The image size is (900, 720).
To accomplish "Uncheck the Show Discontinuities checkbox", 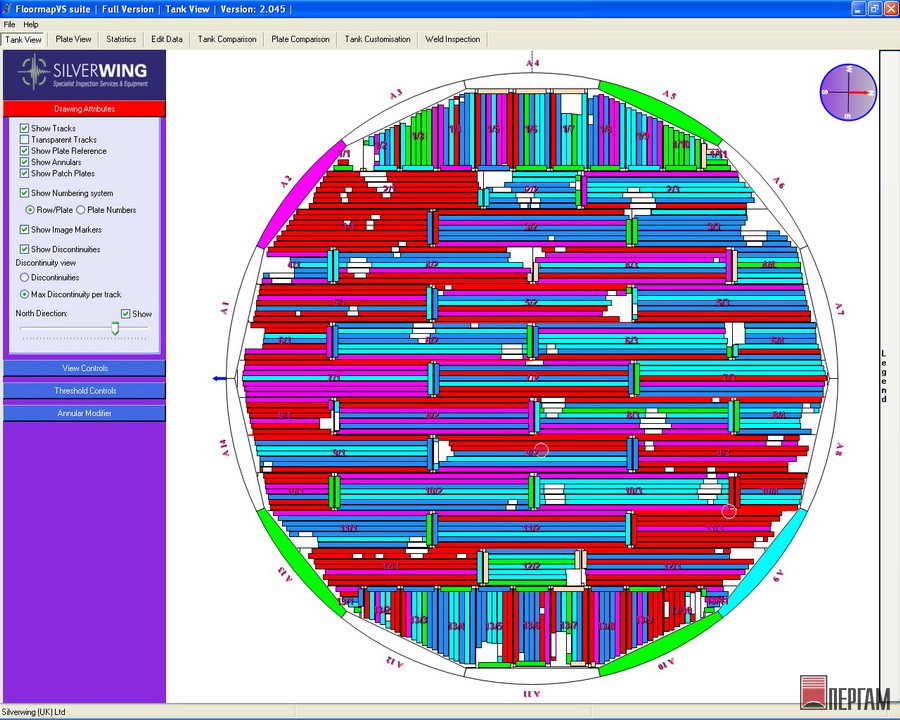I will [x=24, y=249].
